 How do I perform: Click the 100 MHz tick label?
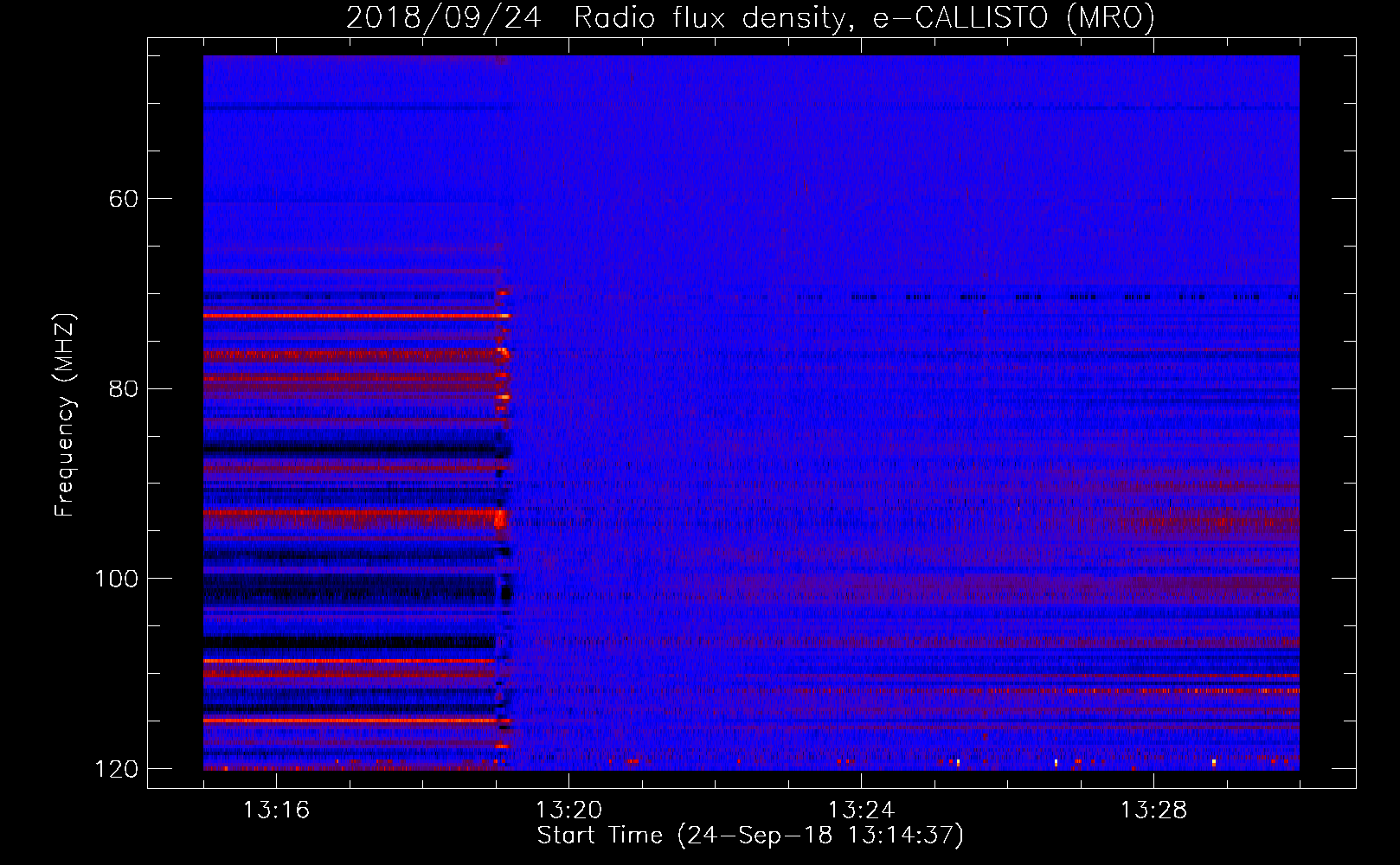point(115,579)
